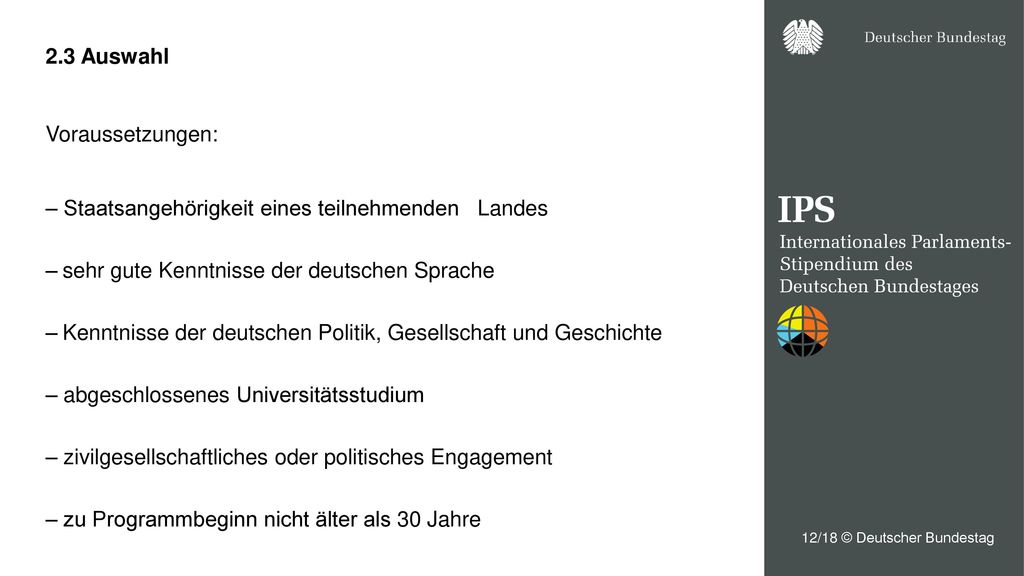This screenshot has height=576, width=1024.
Task: Click the abgeschlossenes Universitätsstudium bullet
Action: pos(234,395)
